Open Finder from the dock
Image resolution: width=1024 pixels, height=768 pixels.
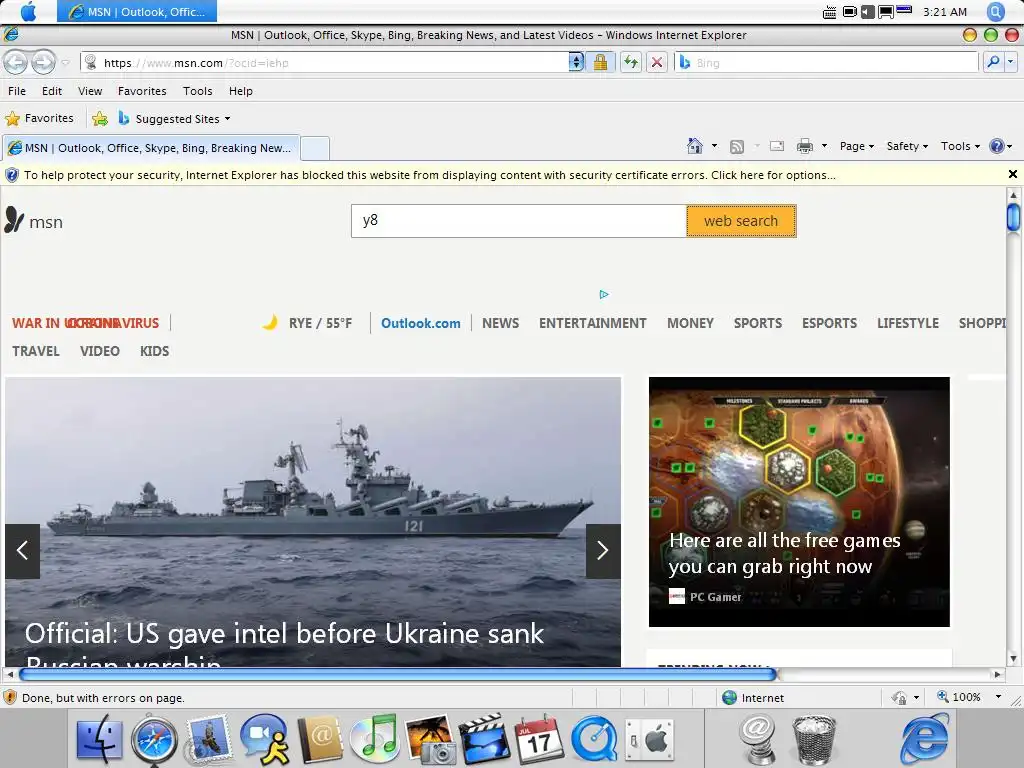point(99,741)
